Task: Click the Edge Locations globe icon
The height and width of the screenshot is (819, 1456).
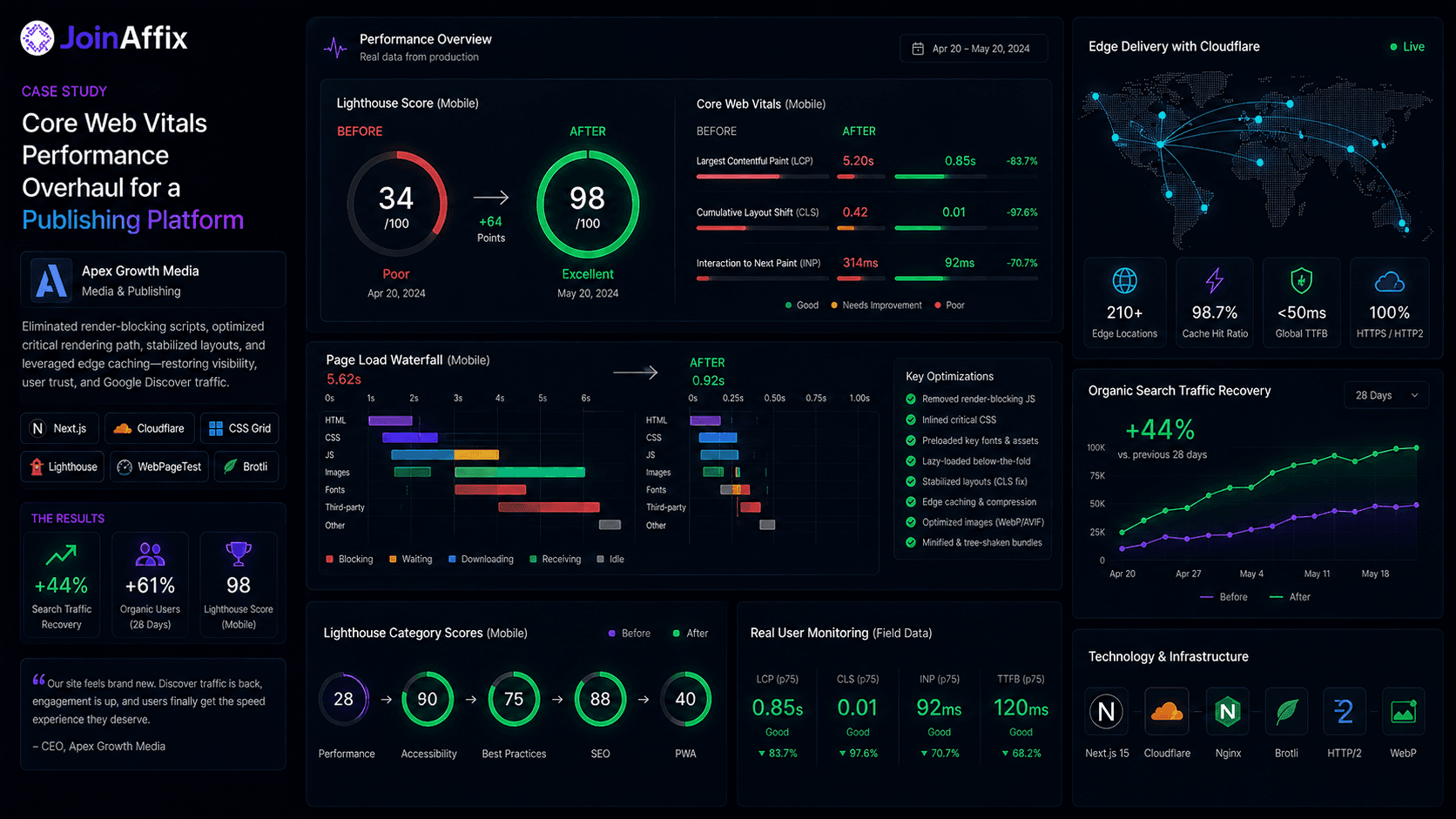Action: click(1125, 281)
